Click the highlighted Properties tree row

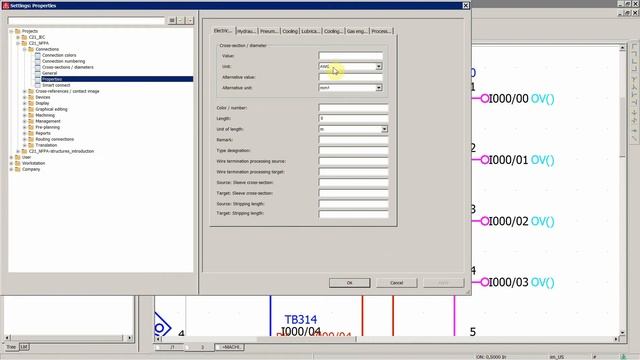[x=117, y=79]
